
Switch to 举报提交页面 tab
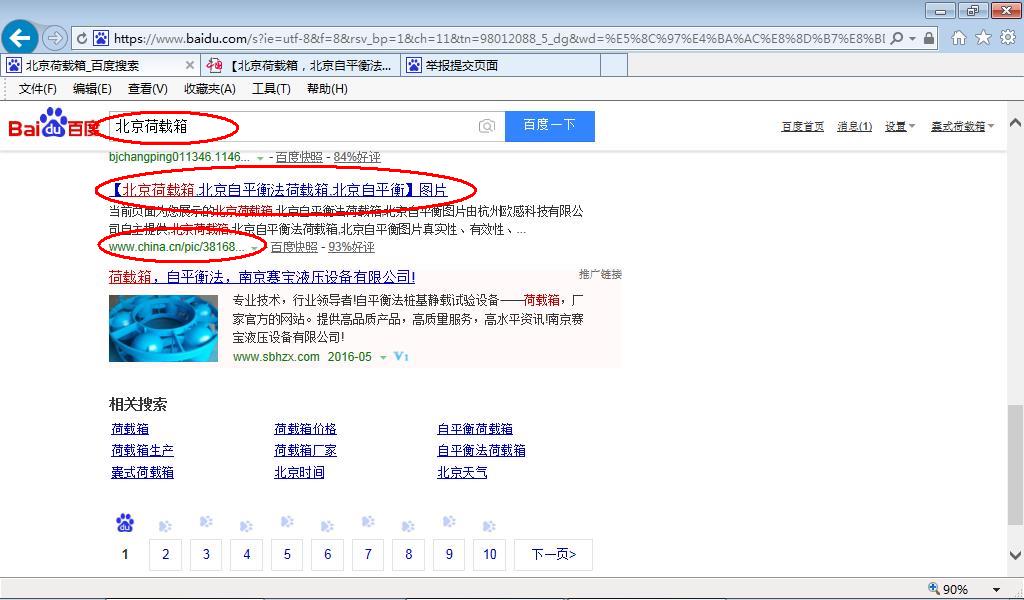pyautogui.click(x=500, y=65)
